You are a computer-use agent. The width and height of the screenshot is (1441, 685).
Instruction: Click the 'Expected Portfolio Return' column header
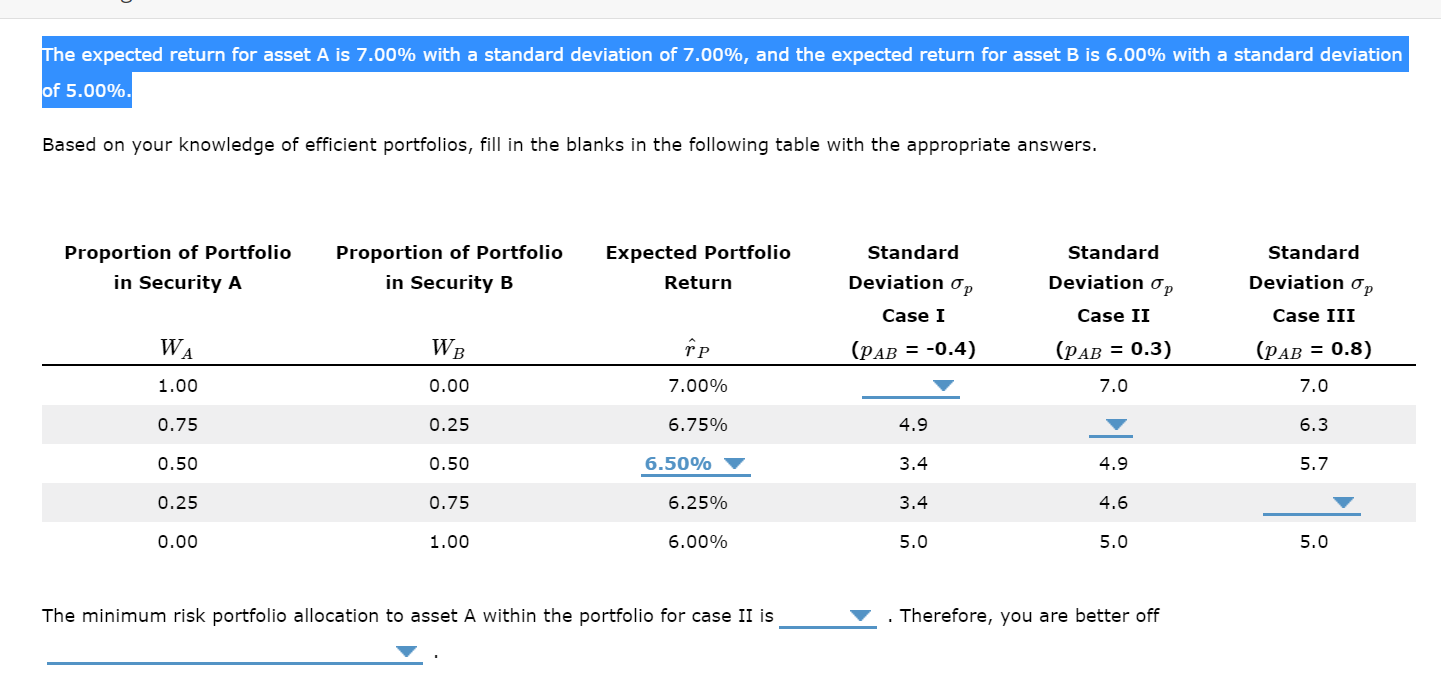[697, 267]
